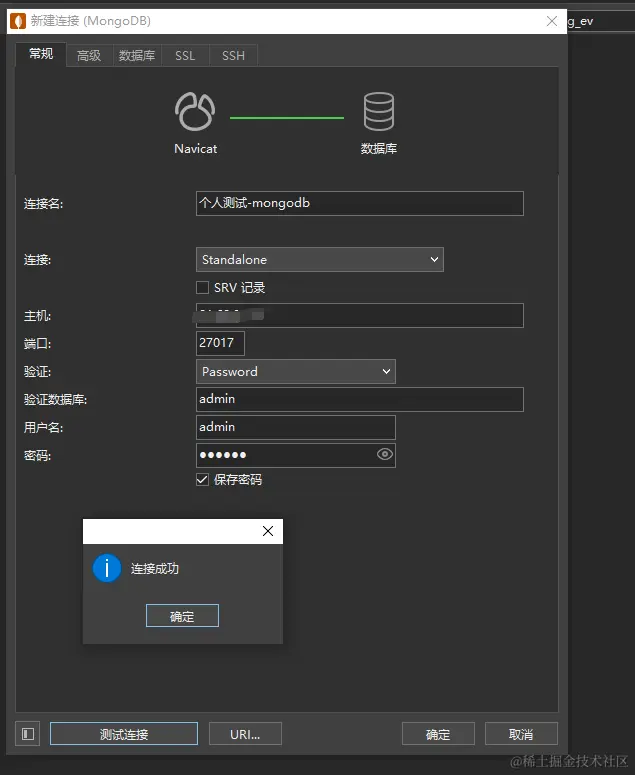Enable the SRV 记录 checkbox
Viewport: 635px width, 775px height.
[202, 288]
